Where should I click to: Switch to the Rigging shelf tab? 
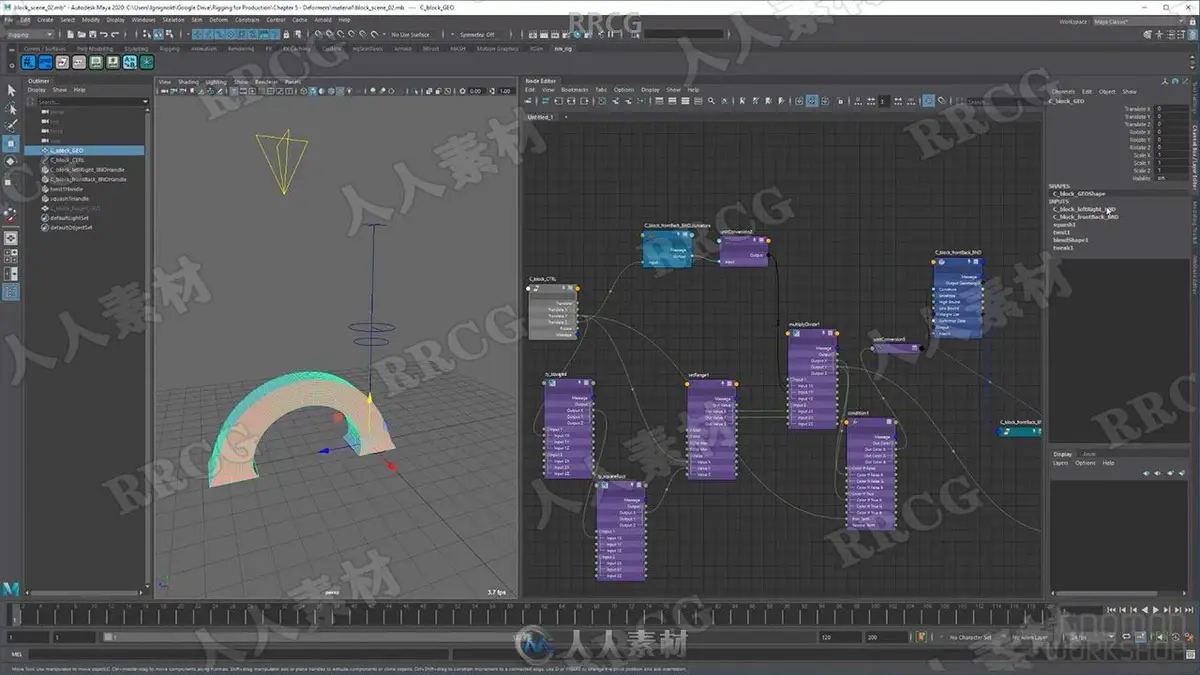point(170,48)
